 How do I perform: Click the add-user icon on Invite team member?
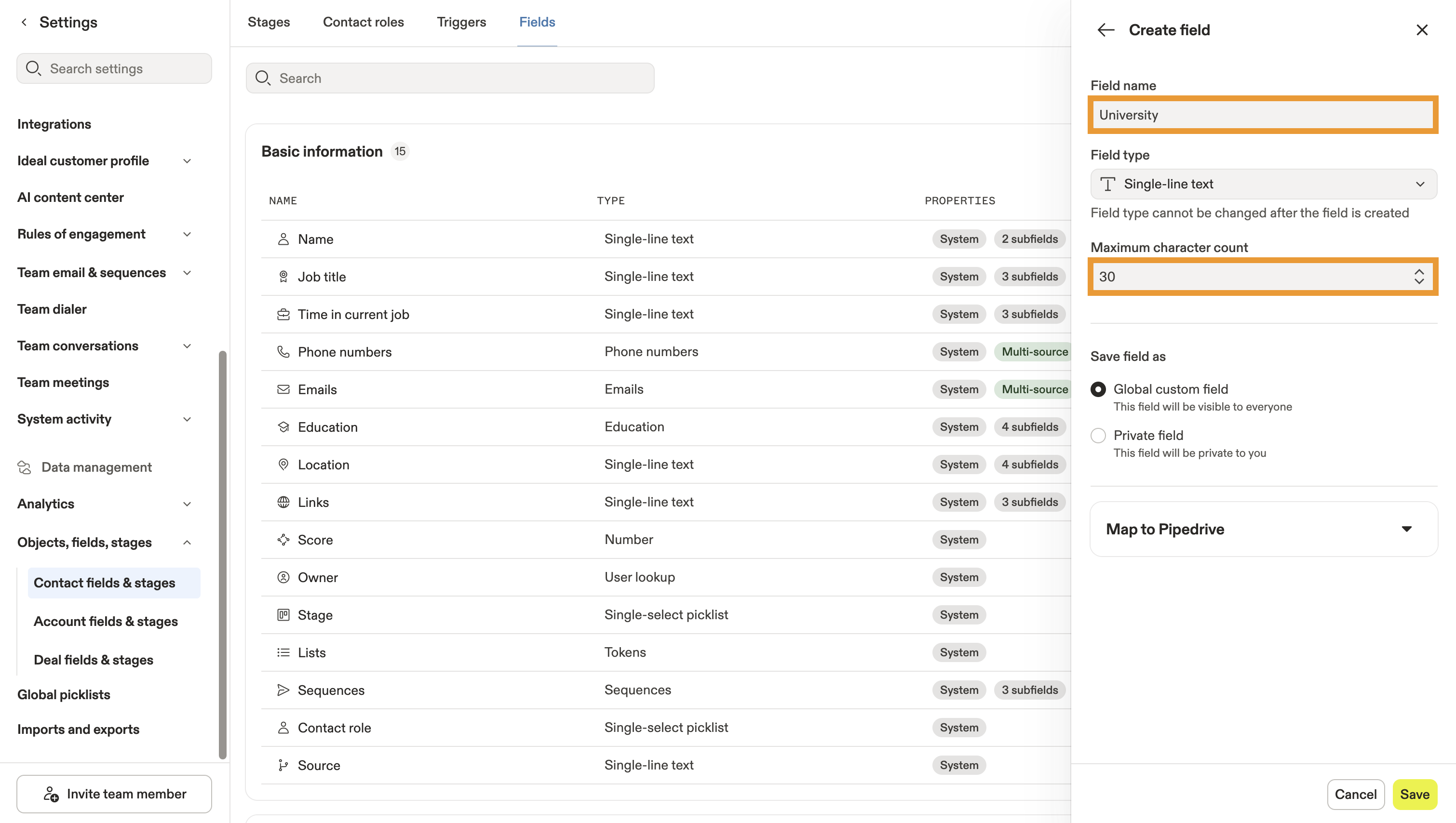[51, 794]
